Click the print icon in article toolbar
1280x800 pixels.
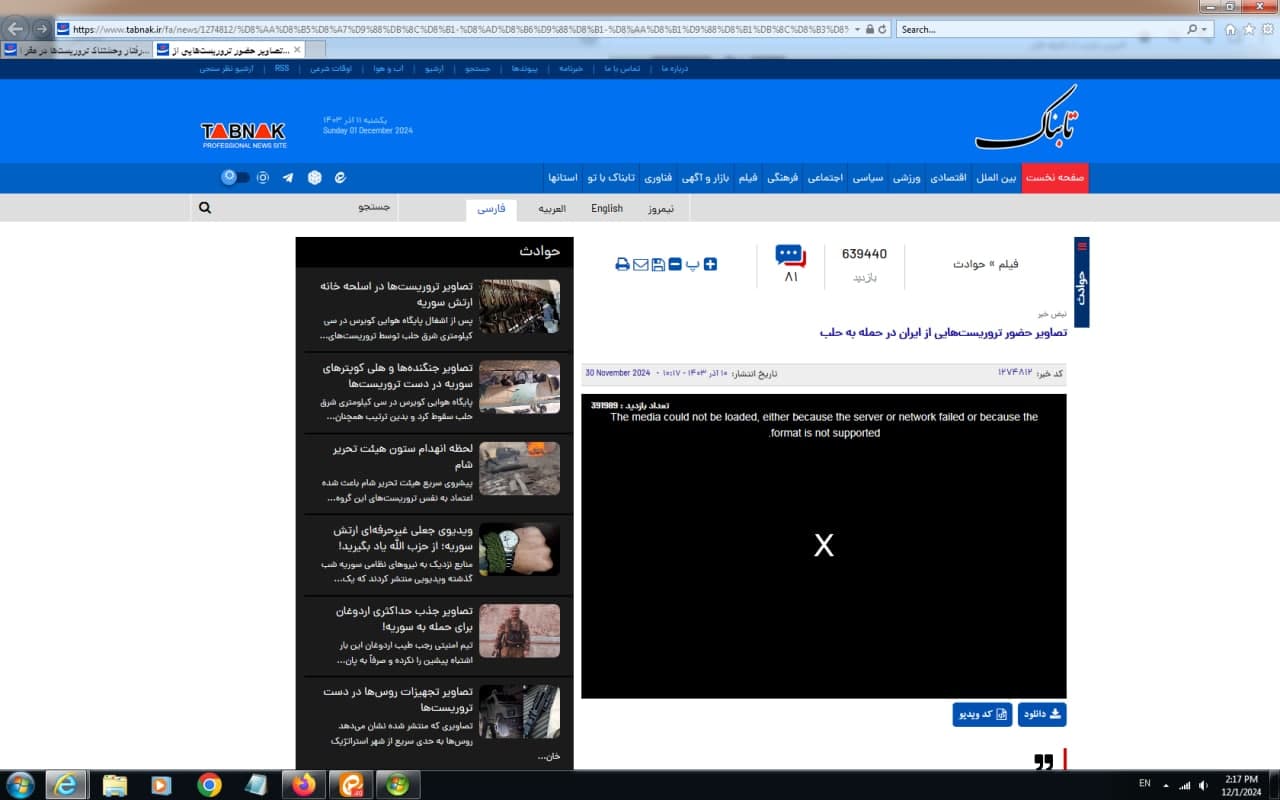[x=622, y=265]
